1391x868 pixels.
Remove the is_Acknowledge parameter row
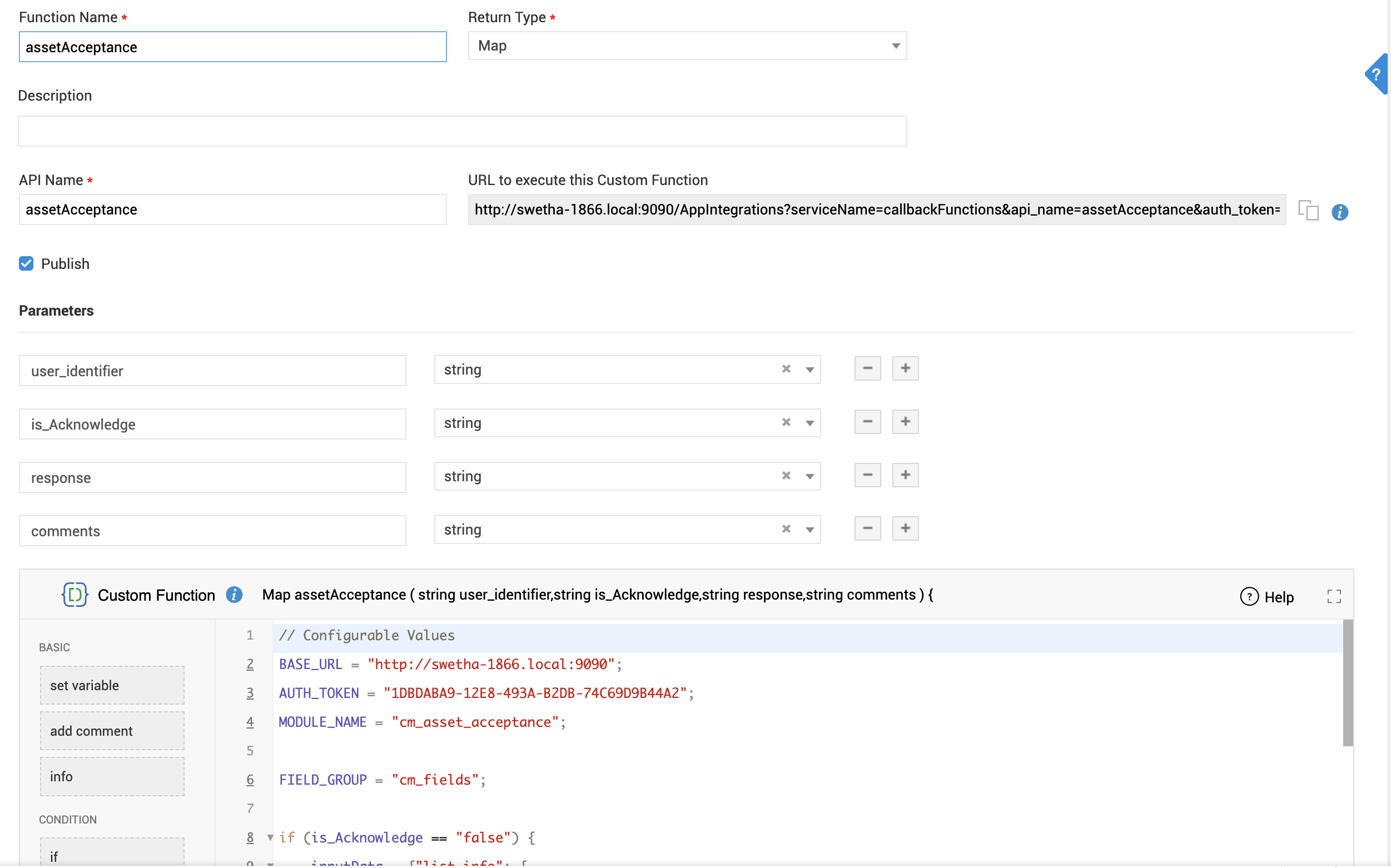(x=867, y=422)
